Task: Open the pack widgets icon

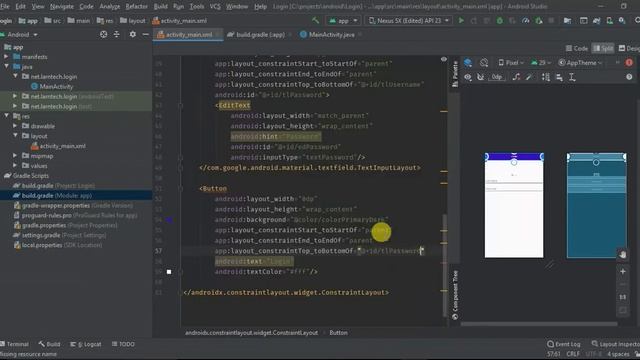Action: 546,77
